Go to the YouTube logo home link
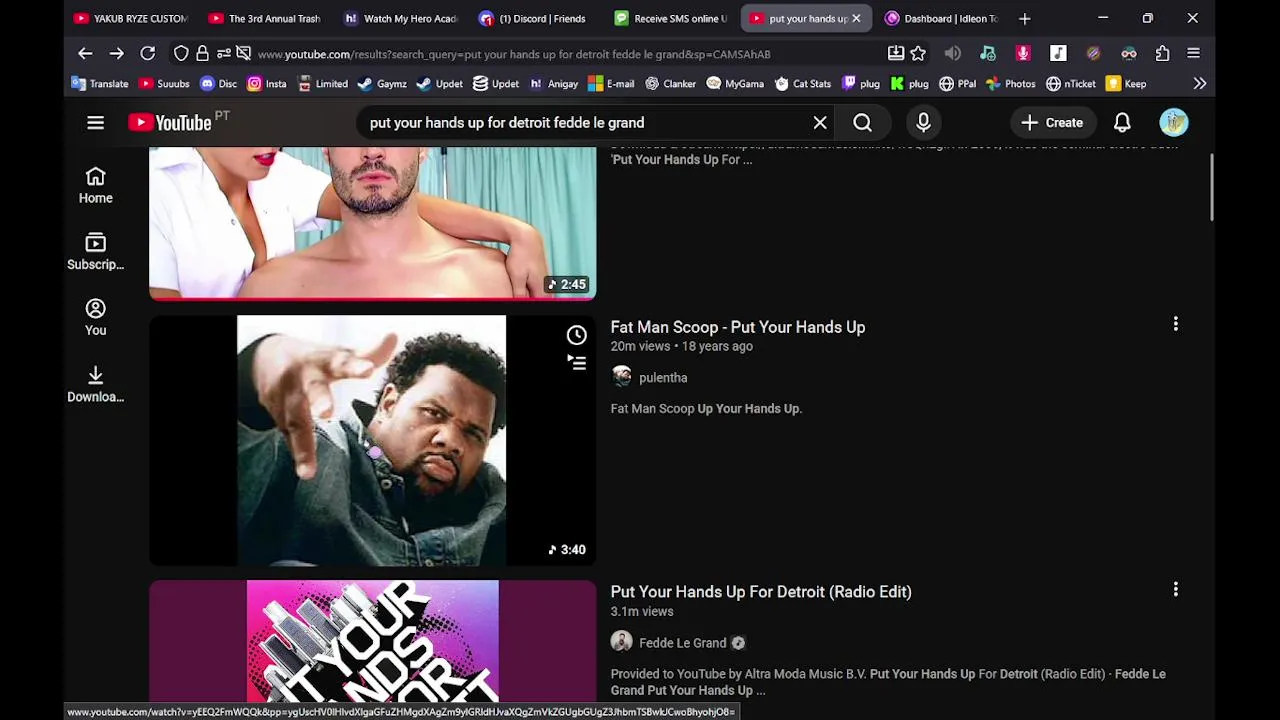This screenshot has height=720, width=1280. click(170, 122)
